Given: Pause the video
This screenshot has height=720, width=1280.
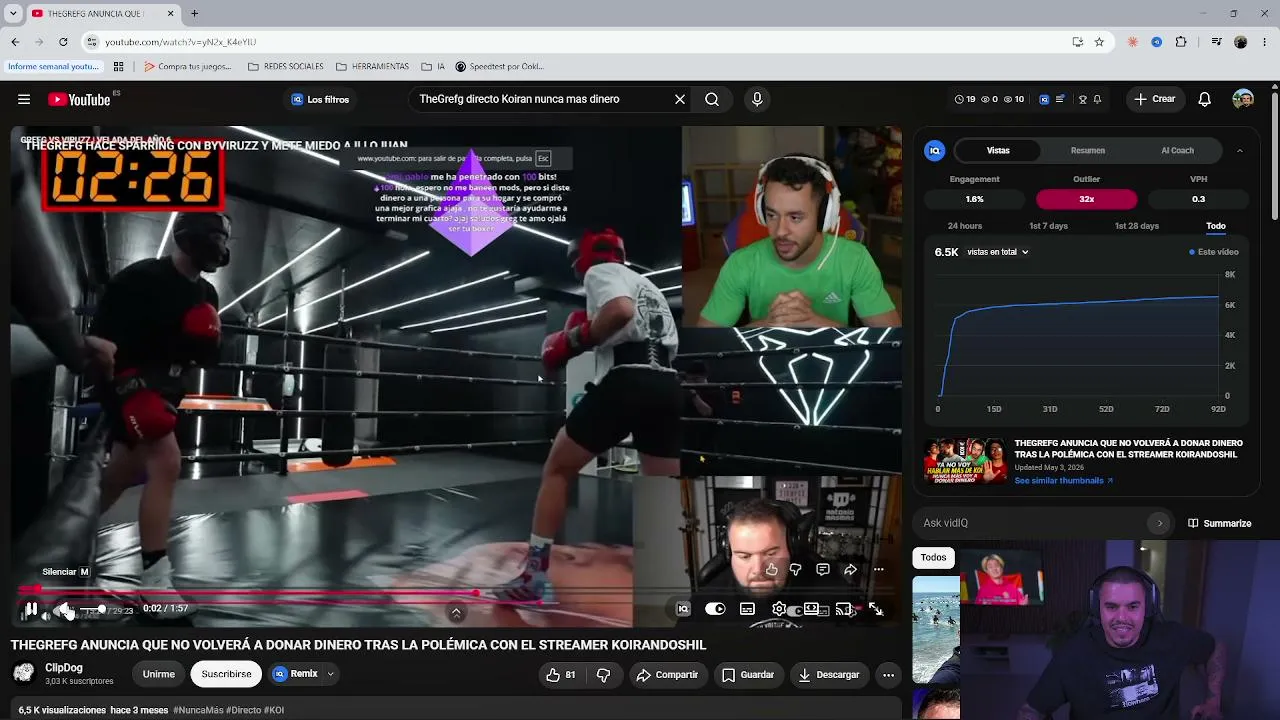Looking at the screenshot, I should (x=31, y=609).
